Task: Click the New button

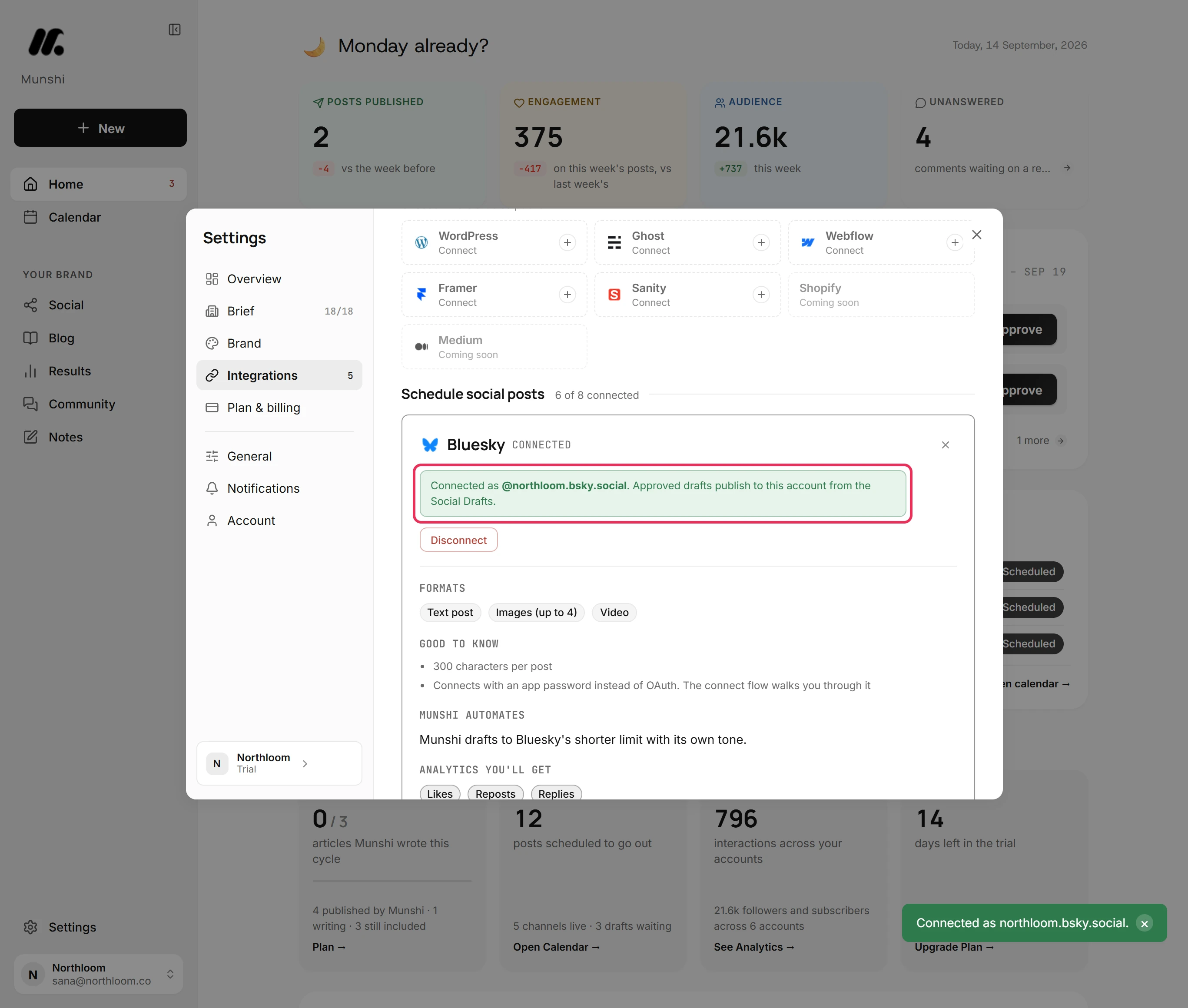Action: [100, 128]
